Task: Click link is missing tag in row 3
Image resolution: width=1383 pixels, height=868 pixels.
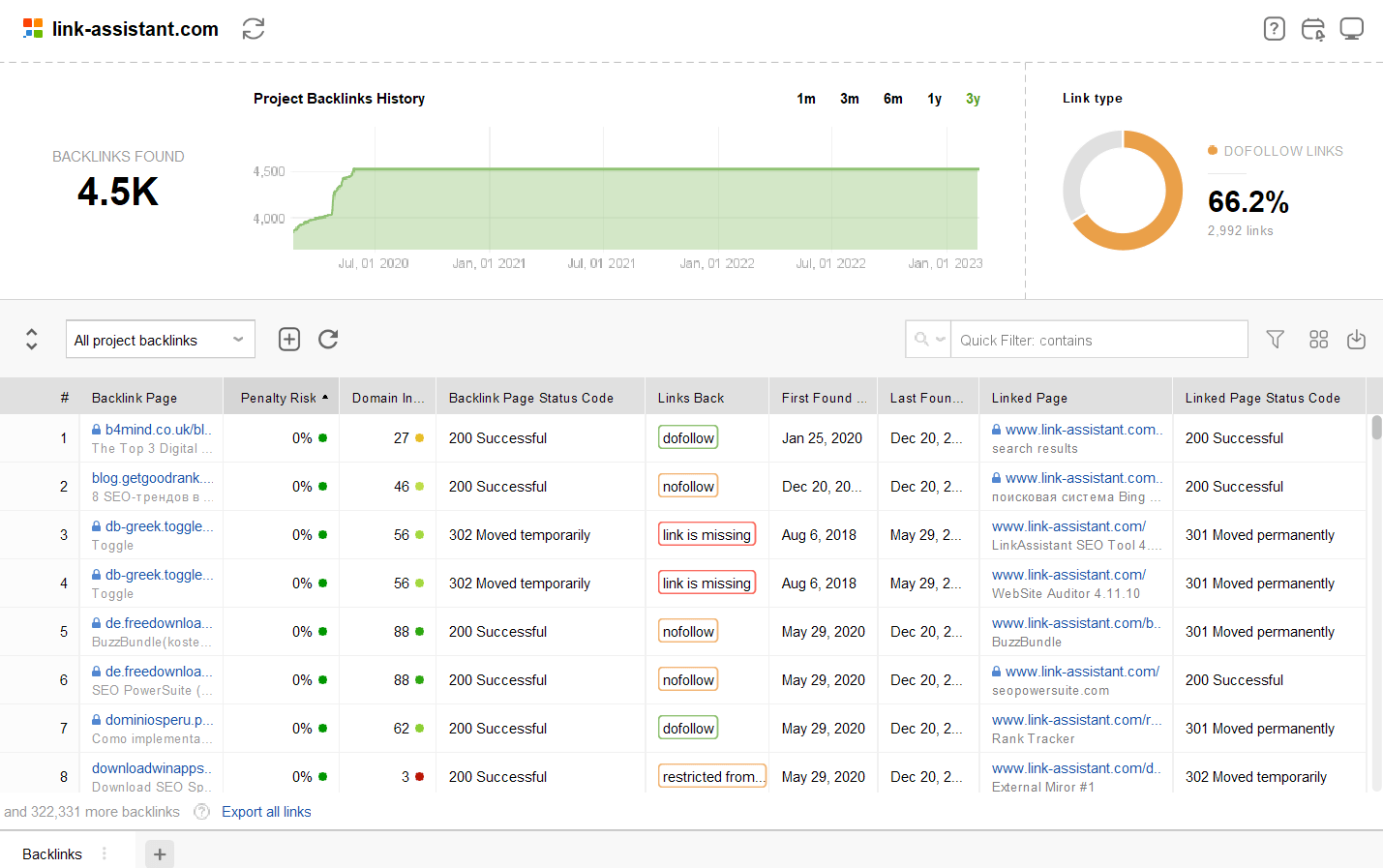Action: click(707, 535)
